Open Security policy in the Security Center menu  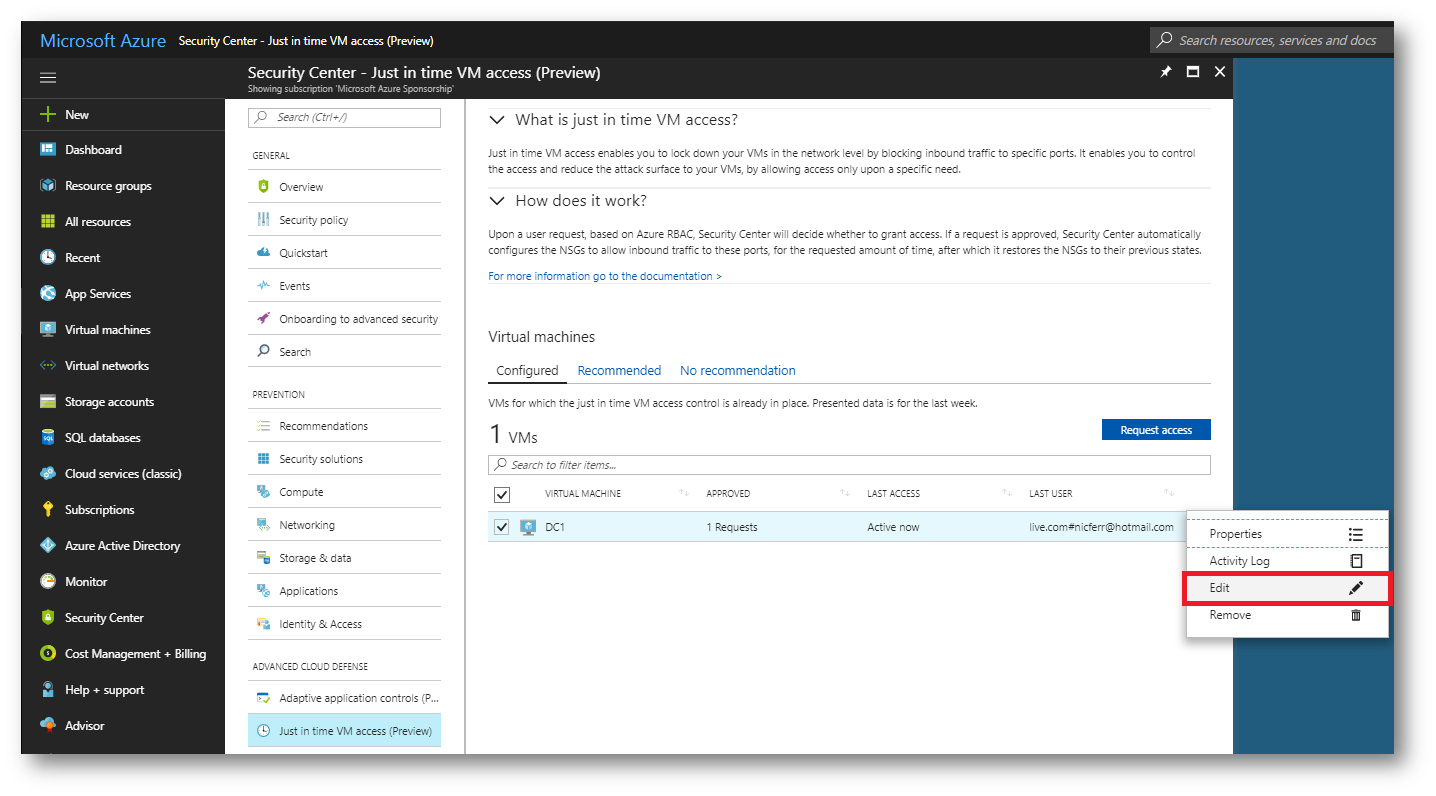coord(344,220)
